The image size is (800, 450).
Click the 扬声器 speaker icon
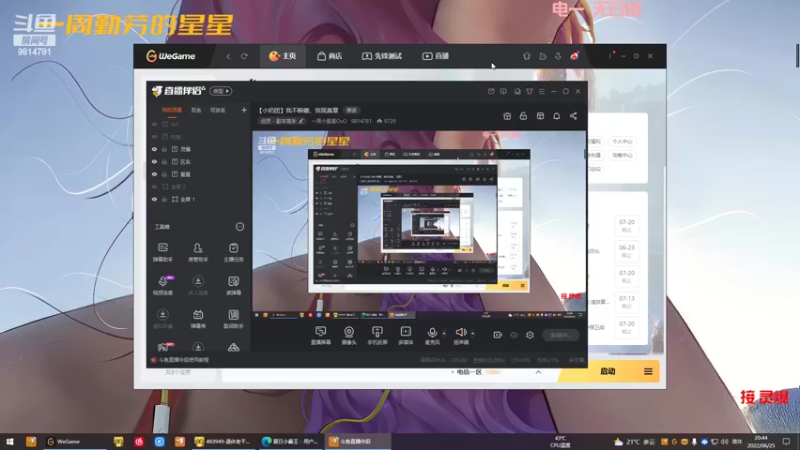(x=461, y=335)
